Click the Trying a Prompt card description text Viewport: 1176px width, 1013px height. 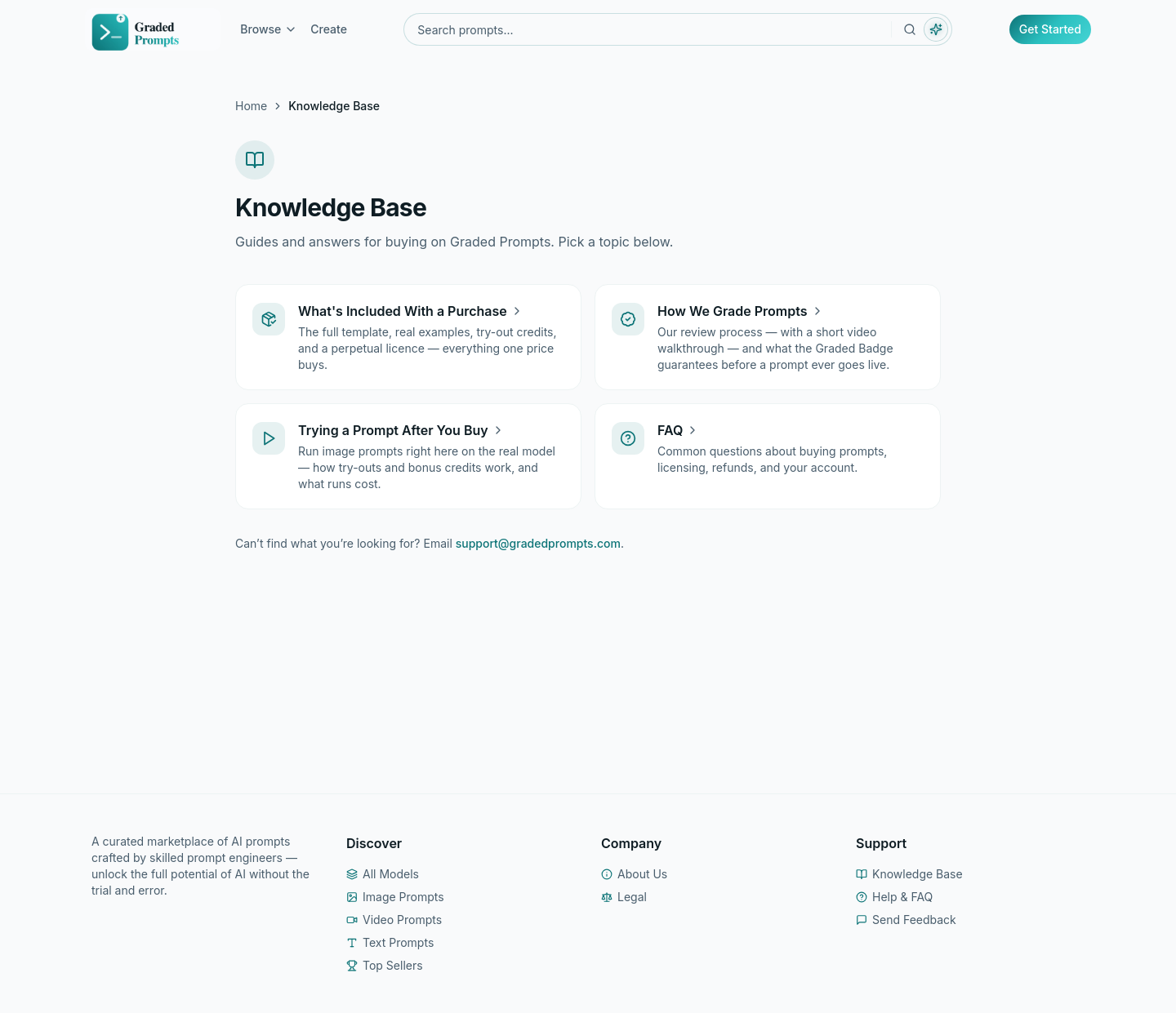click(x=426, y=468)
